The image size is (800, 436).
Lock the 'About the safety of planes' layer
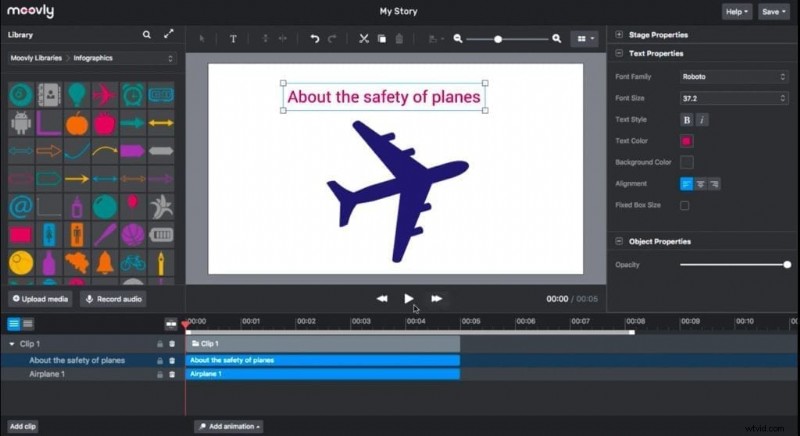[160, 361]
